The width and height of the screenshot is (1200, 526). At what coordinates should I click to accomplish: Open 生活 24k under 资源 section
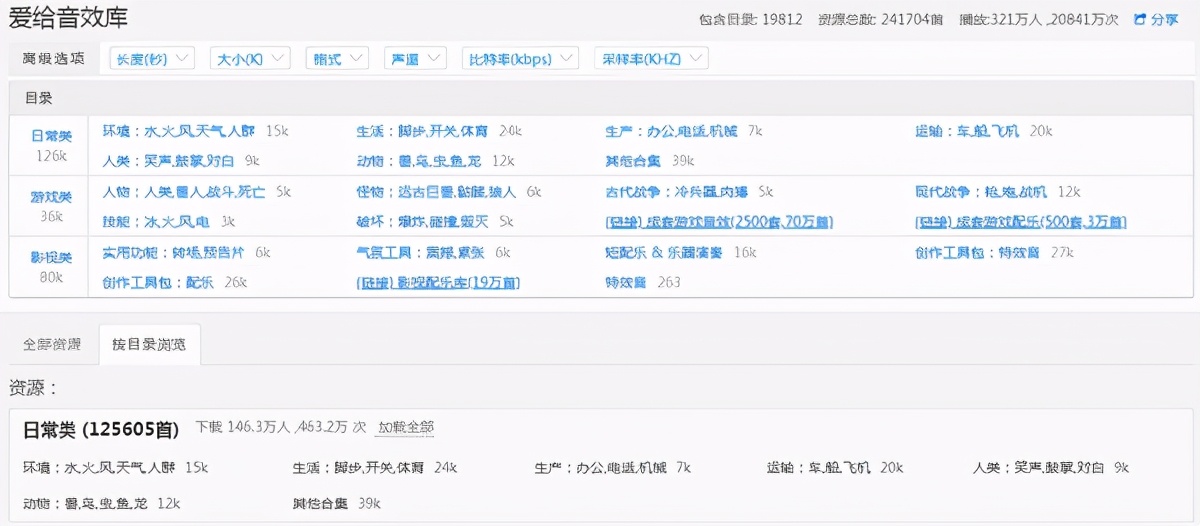point(359,467)
